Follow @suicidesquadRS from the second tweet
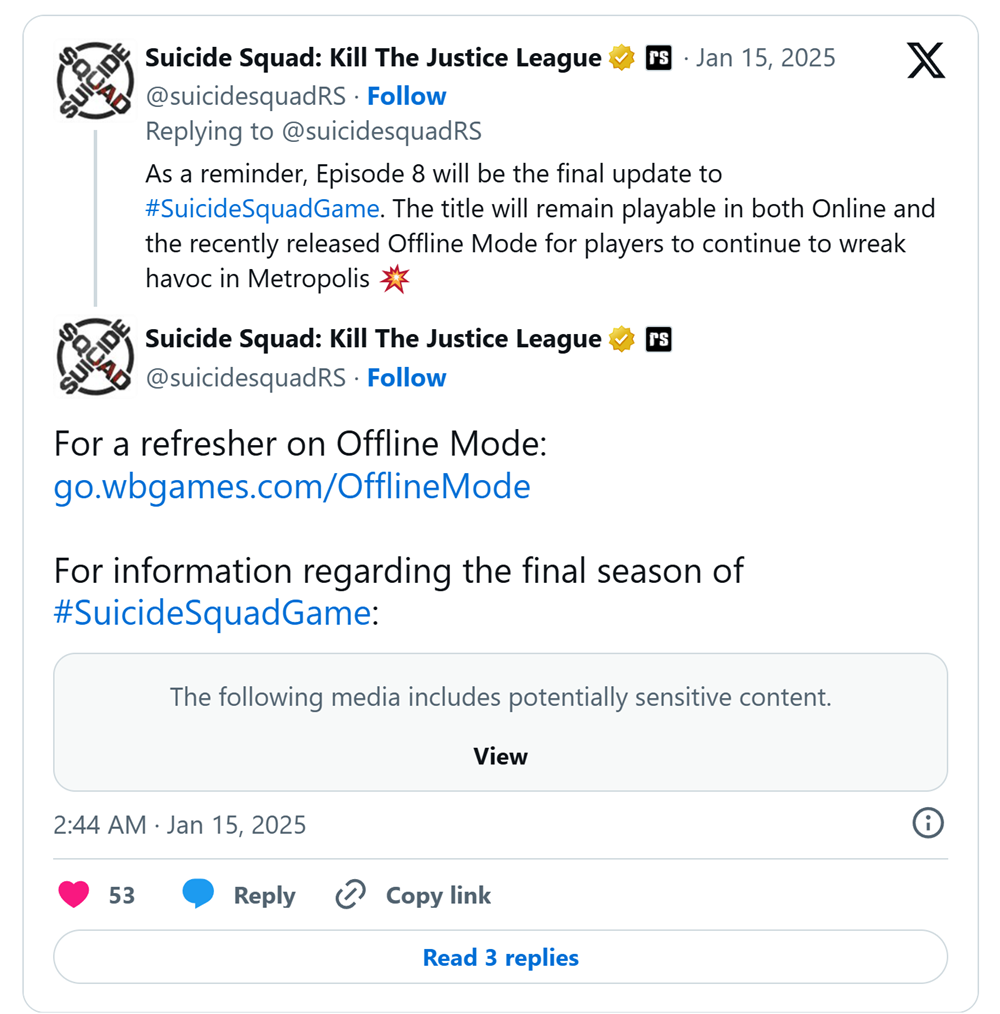 point(406,378)
